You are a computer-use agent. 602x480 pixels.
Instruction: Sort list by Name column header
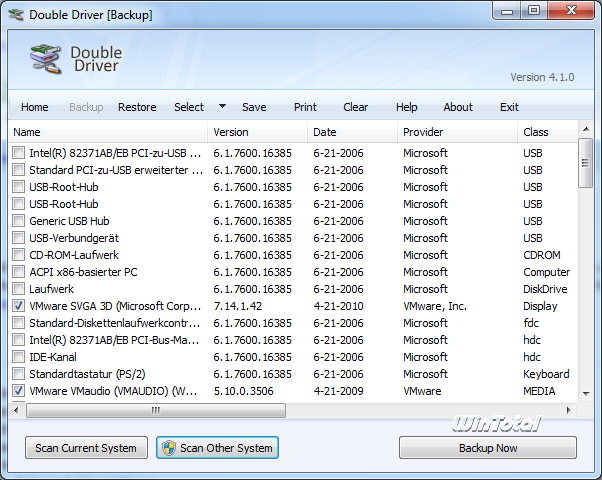[x=108, y=132]
